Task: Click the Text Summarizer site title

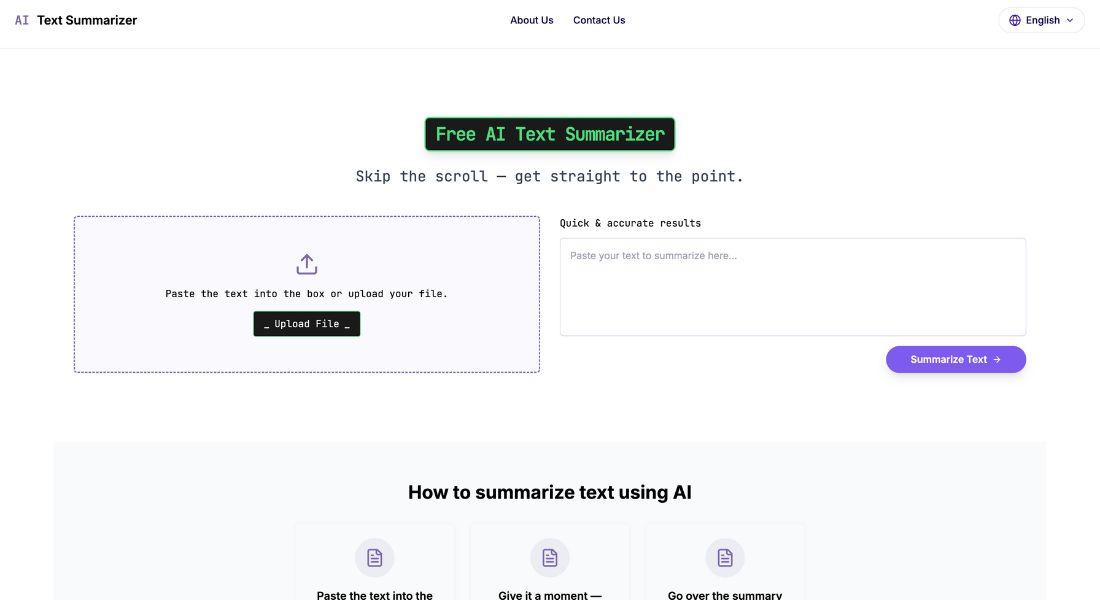Action: [87, 20]
